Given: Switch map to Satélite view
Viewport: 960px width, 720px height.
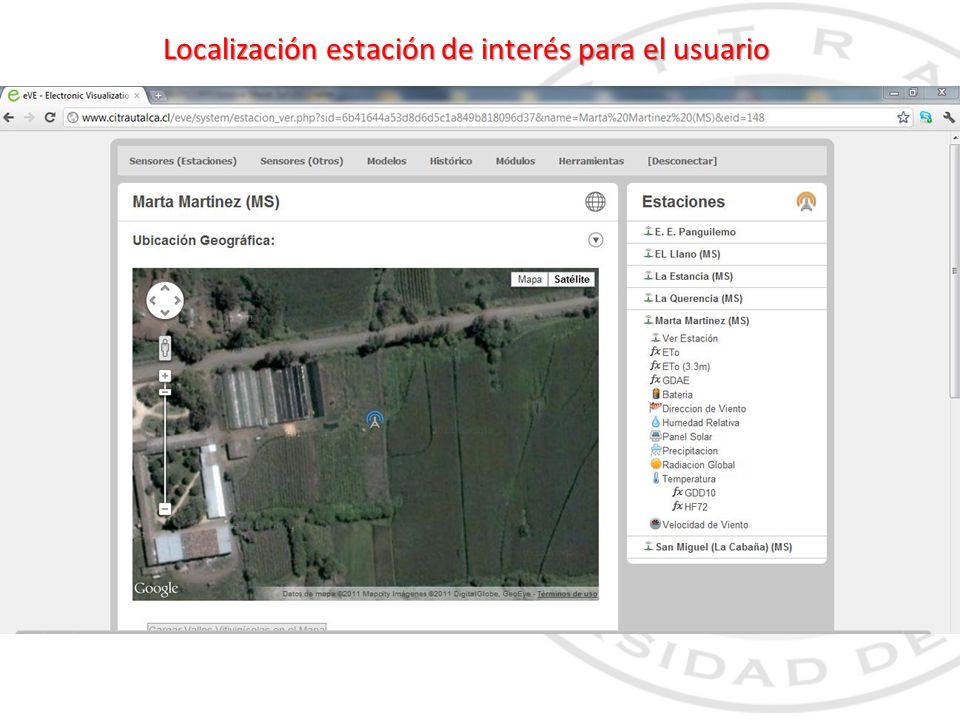Looking at the screenshot, I should coord(572,279).
